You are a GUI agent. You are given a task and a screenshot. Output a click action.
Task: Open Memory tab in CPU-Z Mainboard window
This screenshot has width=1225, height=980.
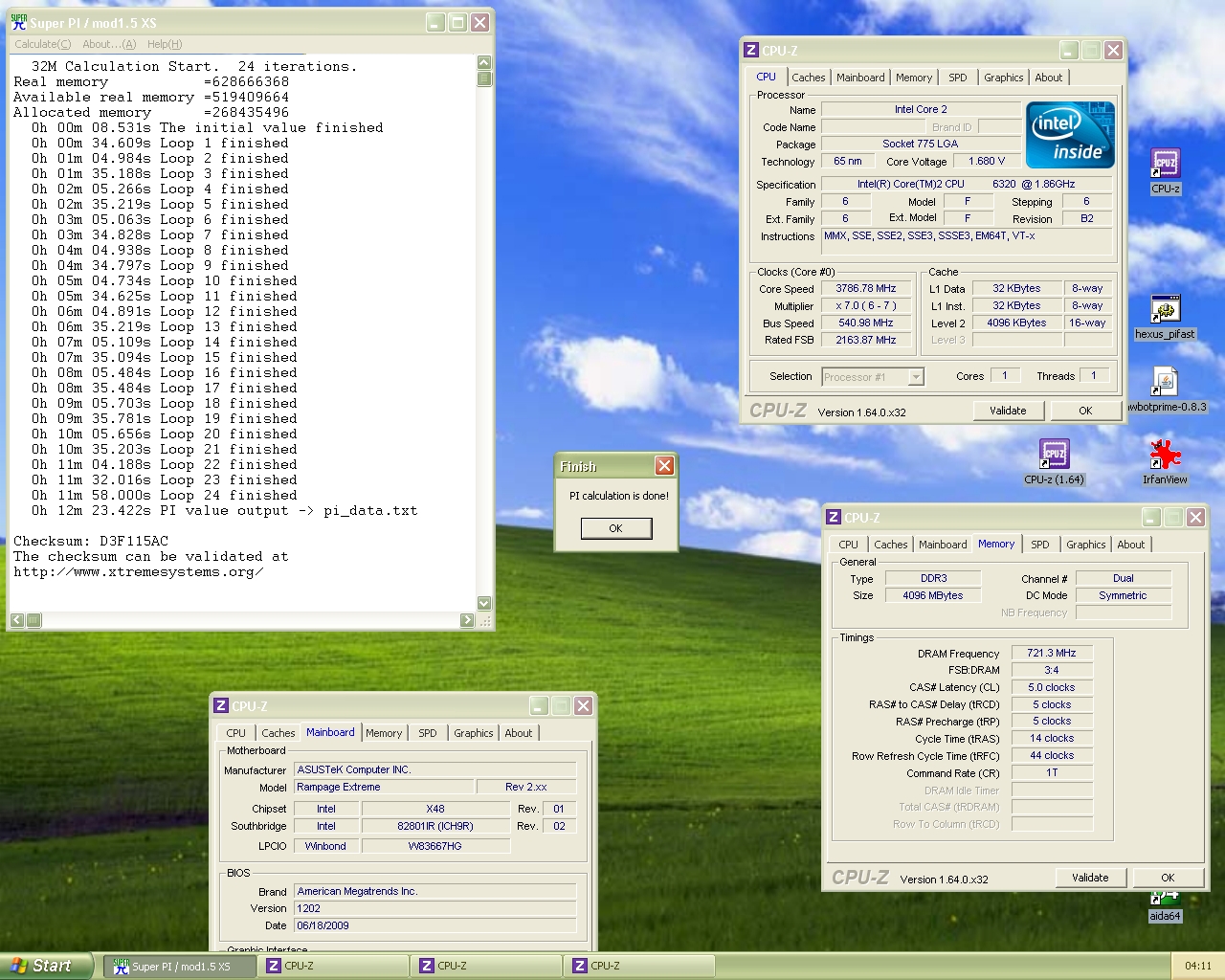[x=384, y=734]
